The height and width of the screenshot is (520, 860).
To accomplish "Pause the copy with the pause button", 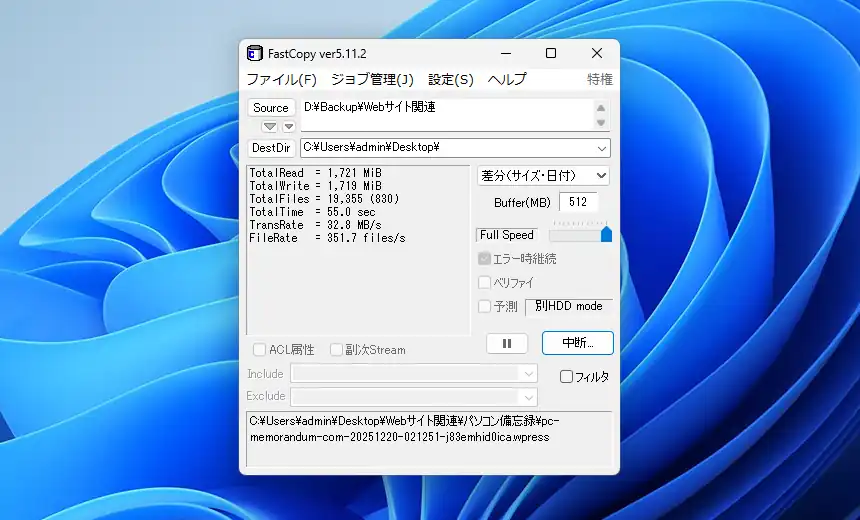I will (x=507, y=343).
